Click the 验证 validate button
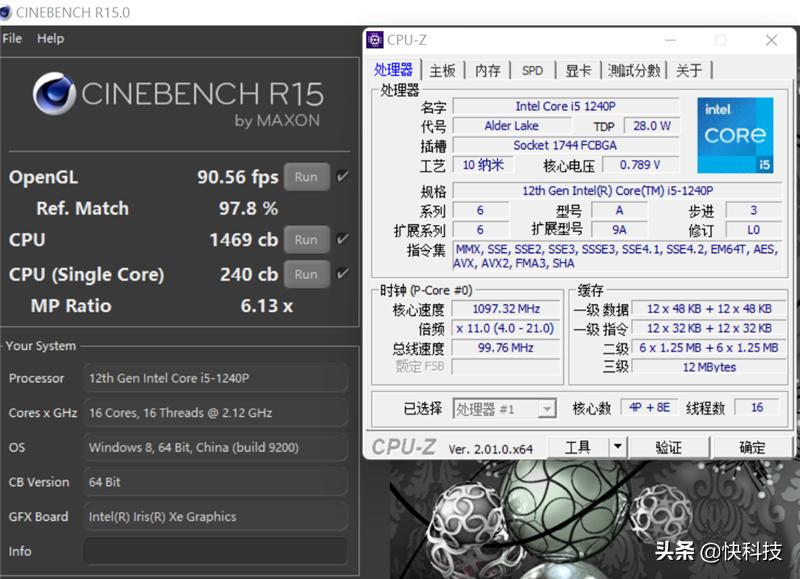Screen dimensions: 800x579 click(x=668, y=447)
